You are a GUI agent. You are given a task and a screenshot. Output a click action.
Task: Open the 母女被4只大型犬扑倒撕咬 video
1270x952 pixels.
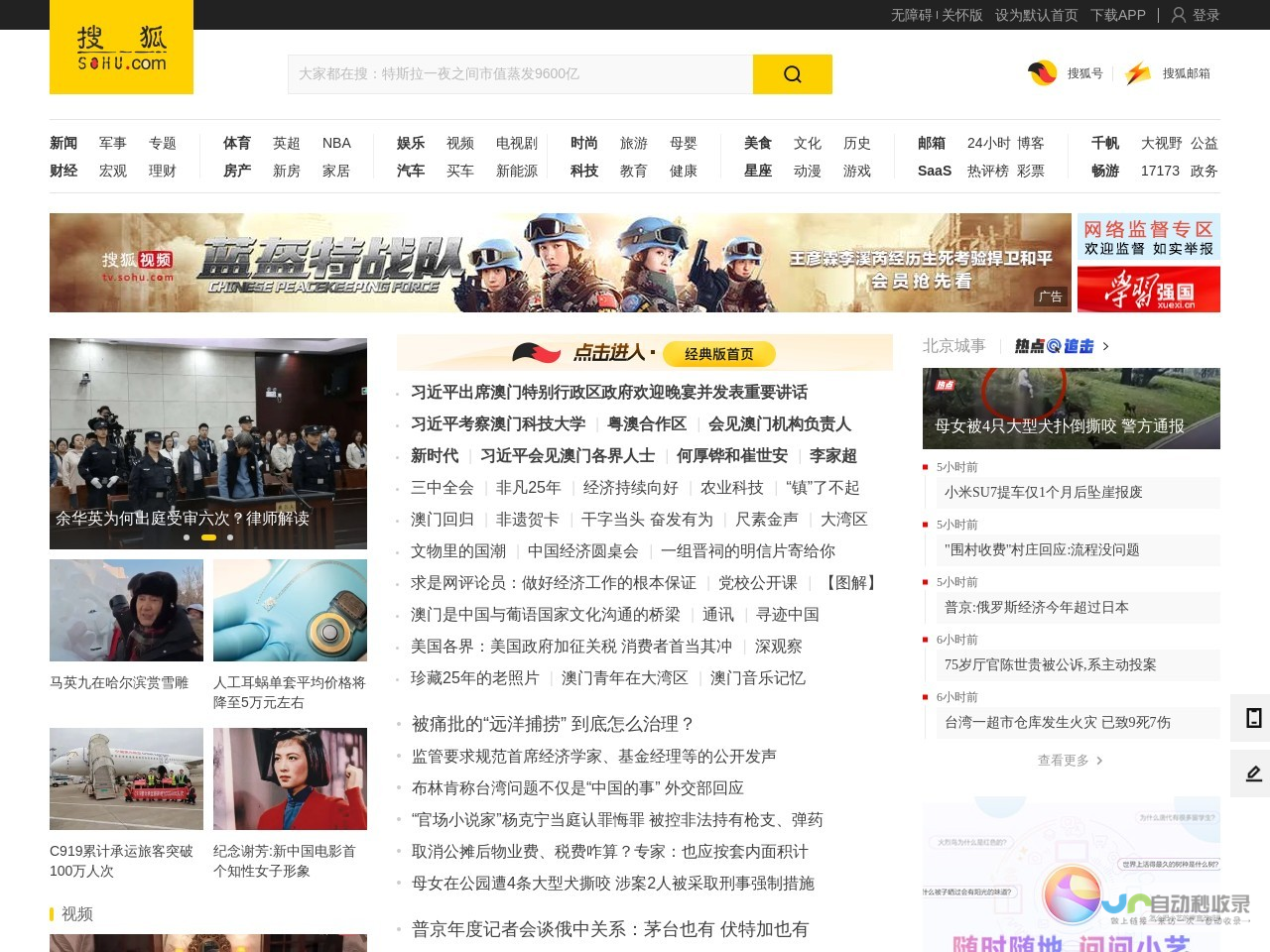(x=1072, y=408)
